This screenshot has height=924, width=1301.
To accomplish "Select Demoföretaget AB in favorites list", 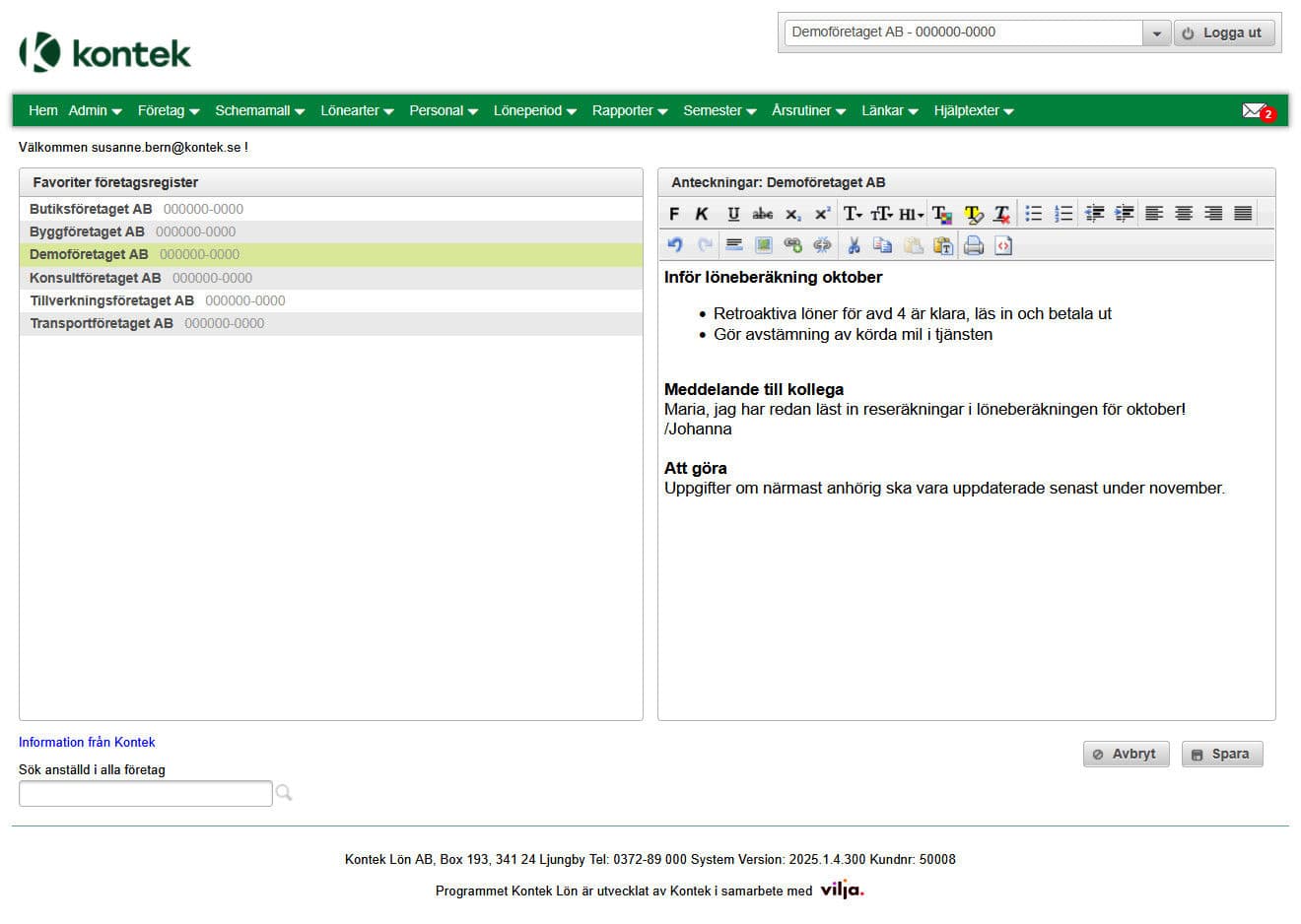I will [331, 254].
